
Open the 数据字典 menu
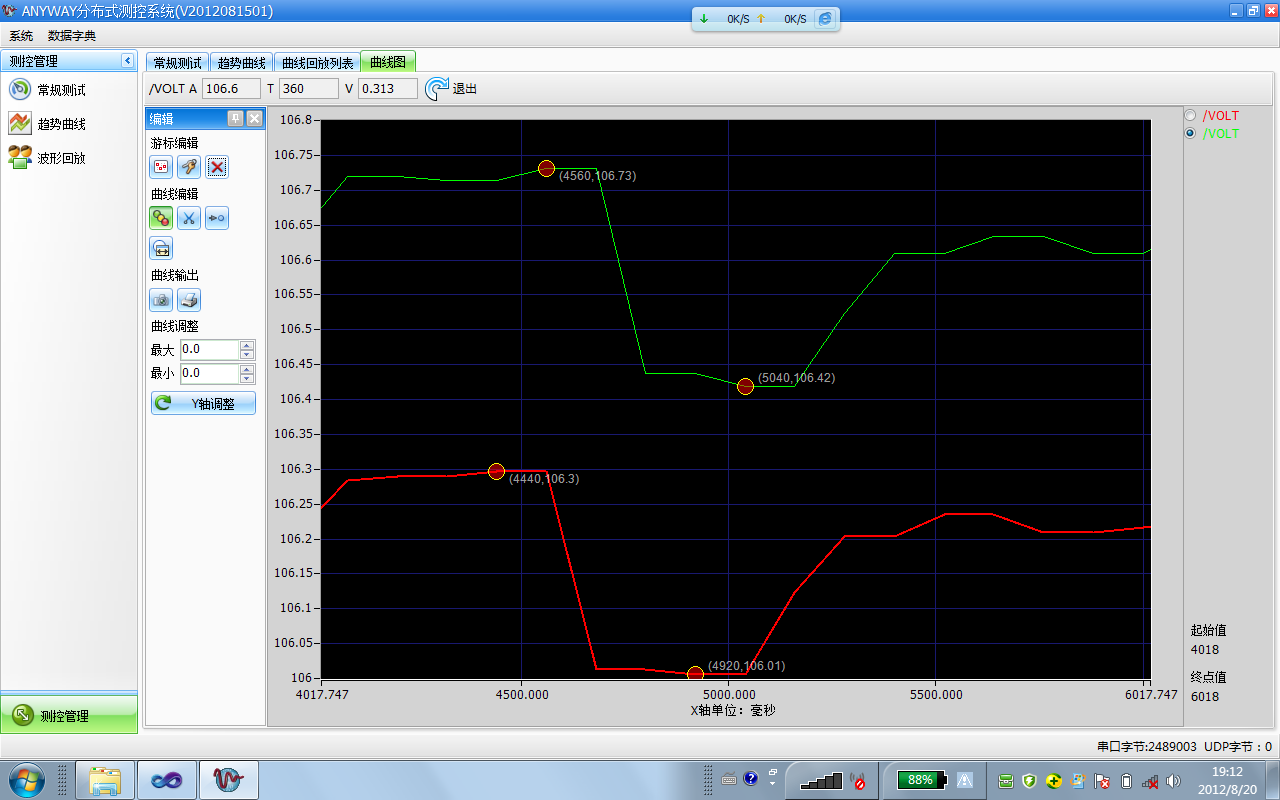[x=72, y=35]
